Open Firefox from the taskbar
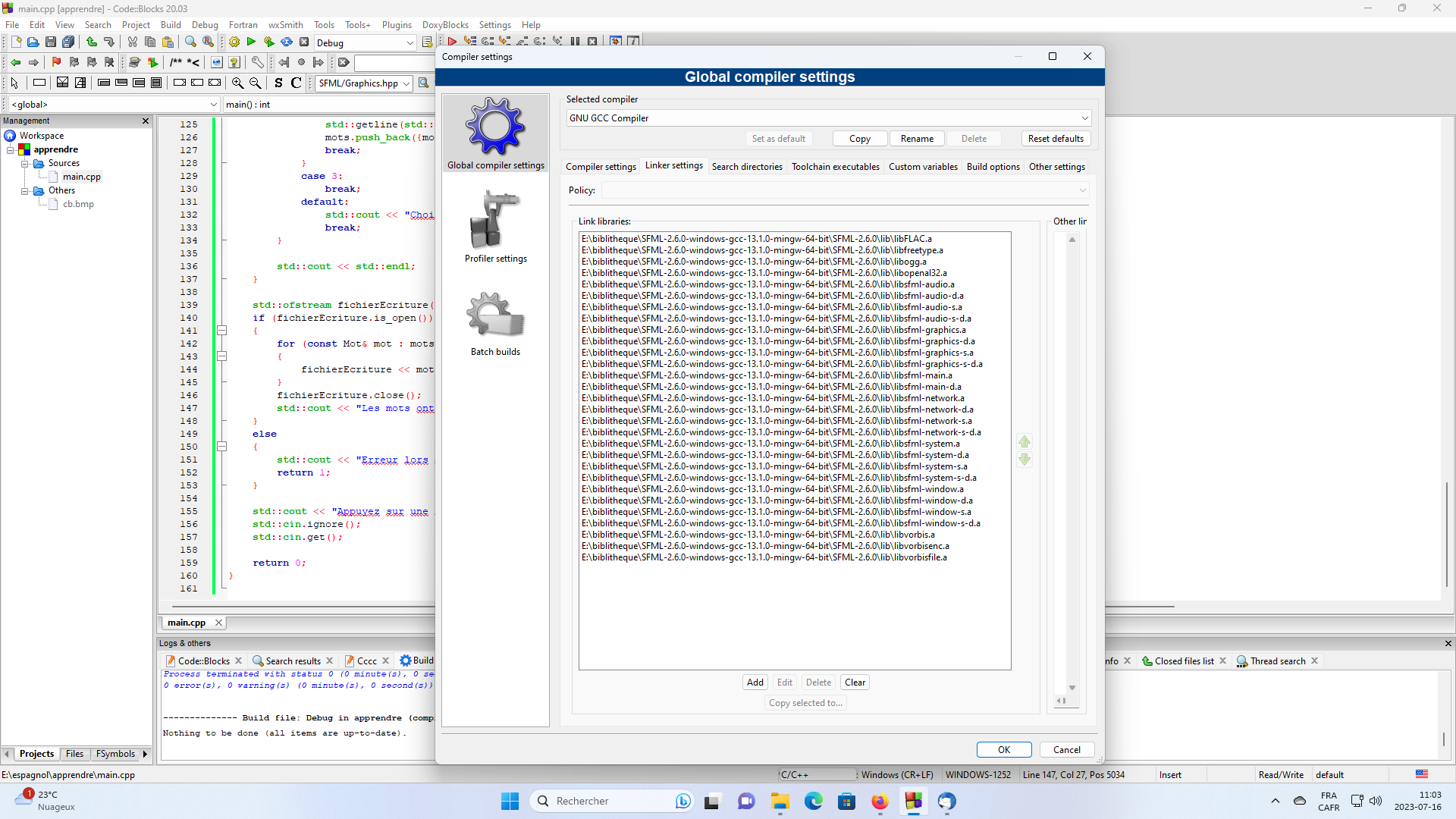This screenshot has height=819, width=1456. (x=880, y=801)
